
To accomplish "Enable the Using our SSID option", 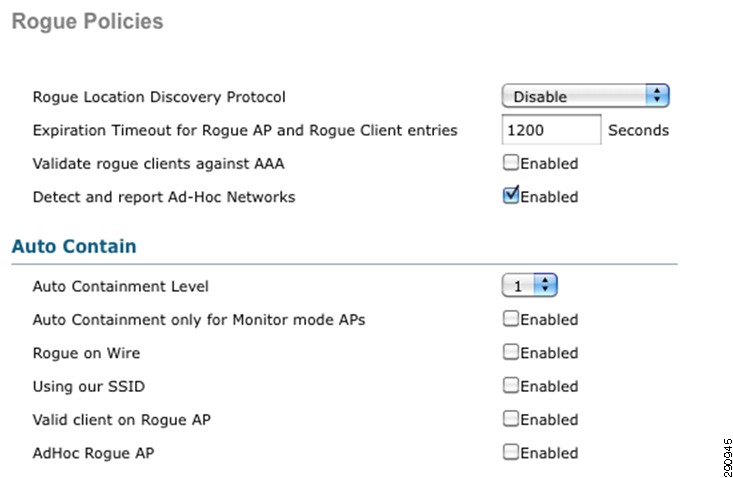I will tap(510, 385).
